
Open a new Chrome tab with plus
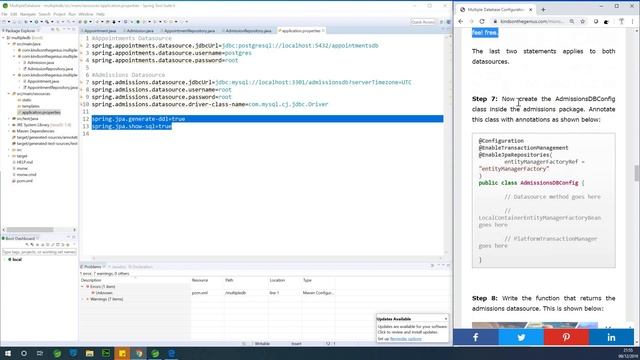[543, 9]
